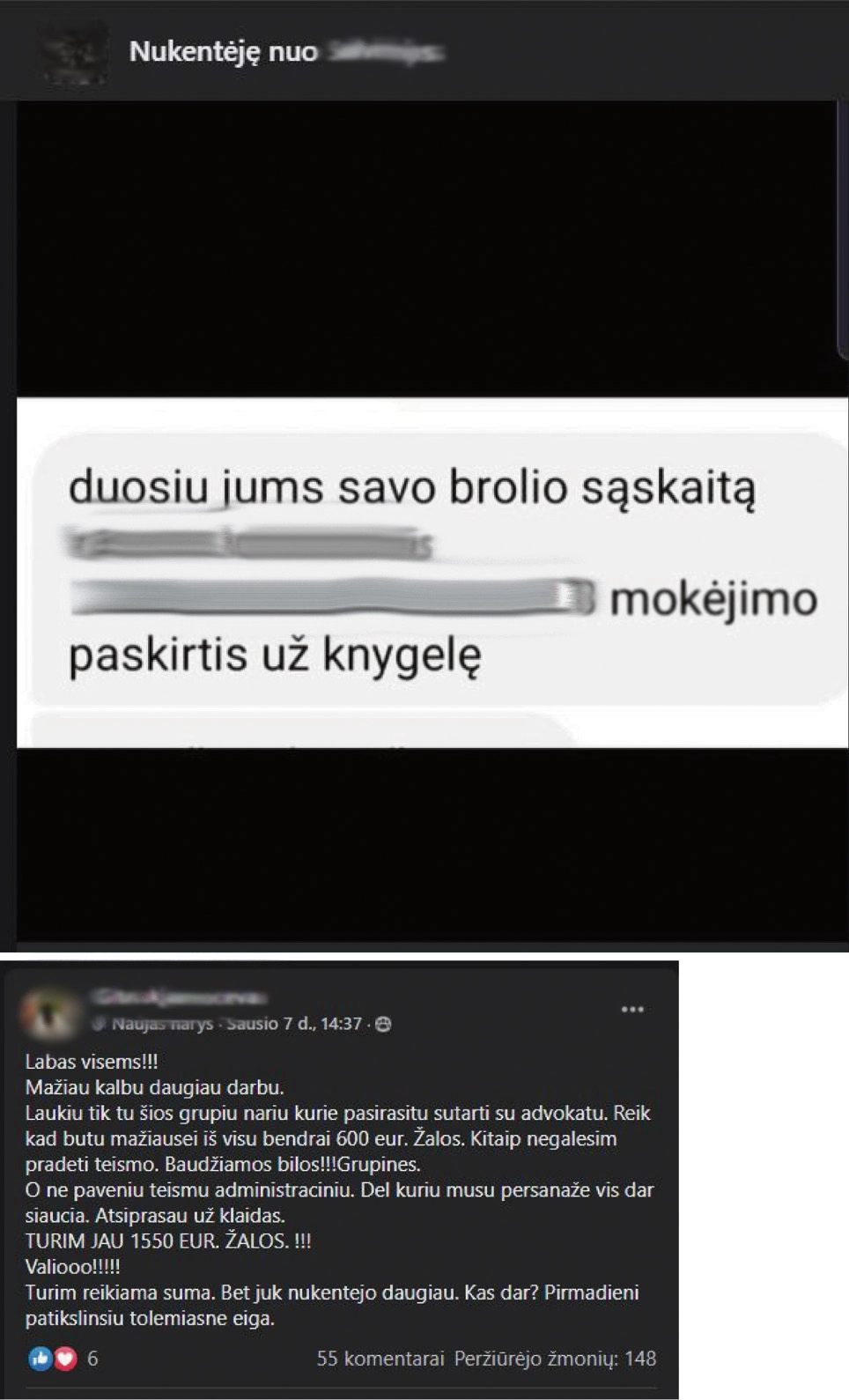
Task: Open the three-dot post options menu
Action: coord(632,1010)
